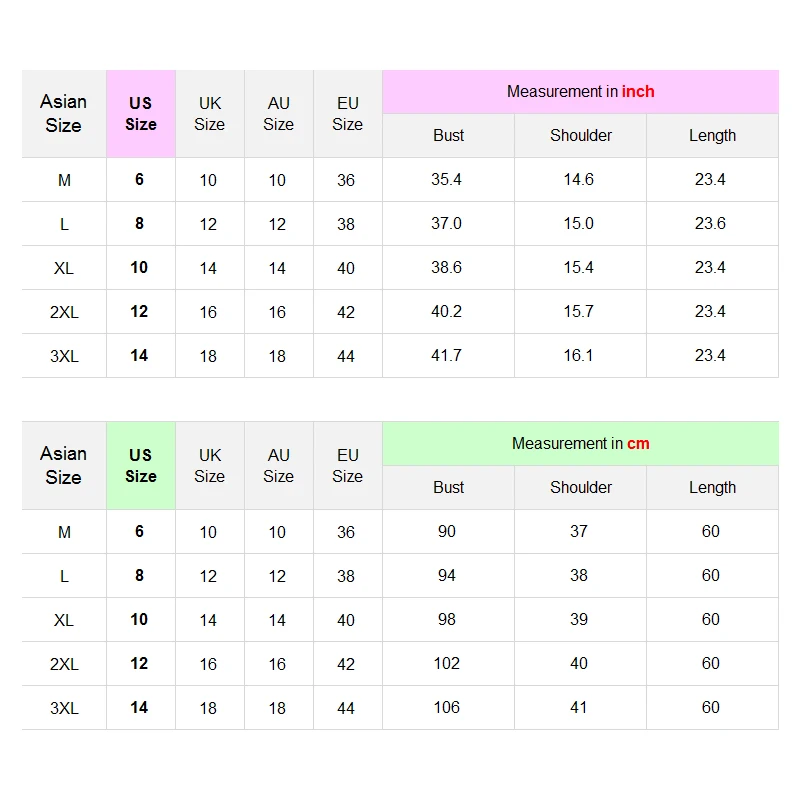The image size is (800, 800).
Task: Click the 38.6 bust measurement for XL
Action: (x=447, y=268)
